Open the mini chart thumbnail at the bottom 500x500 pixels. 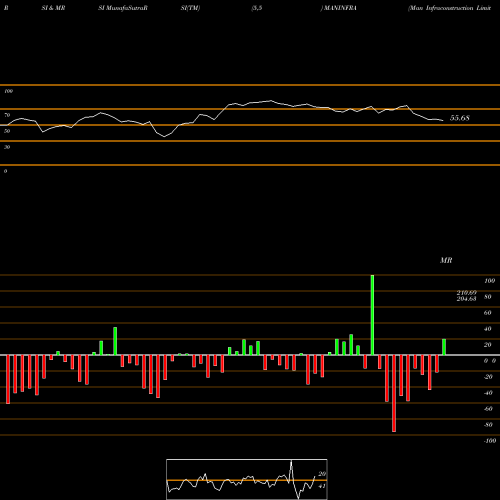coord(247,479)
